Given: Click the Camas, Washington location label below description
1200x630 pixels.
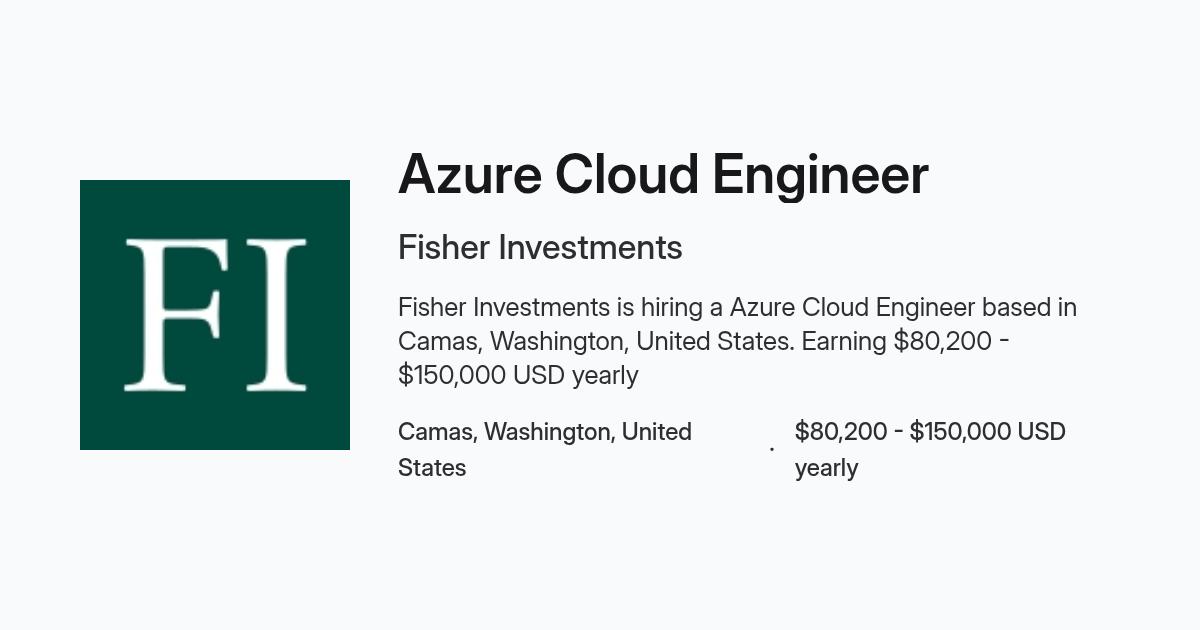Looking at the screenshot, I should coord(545,450).
